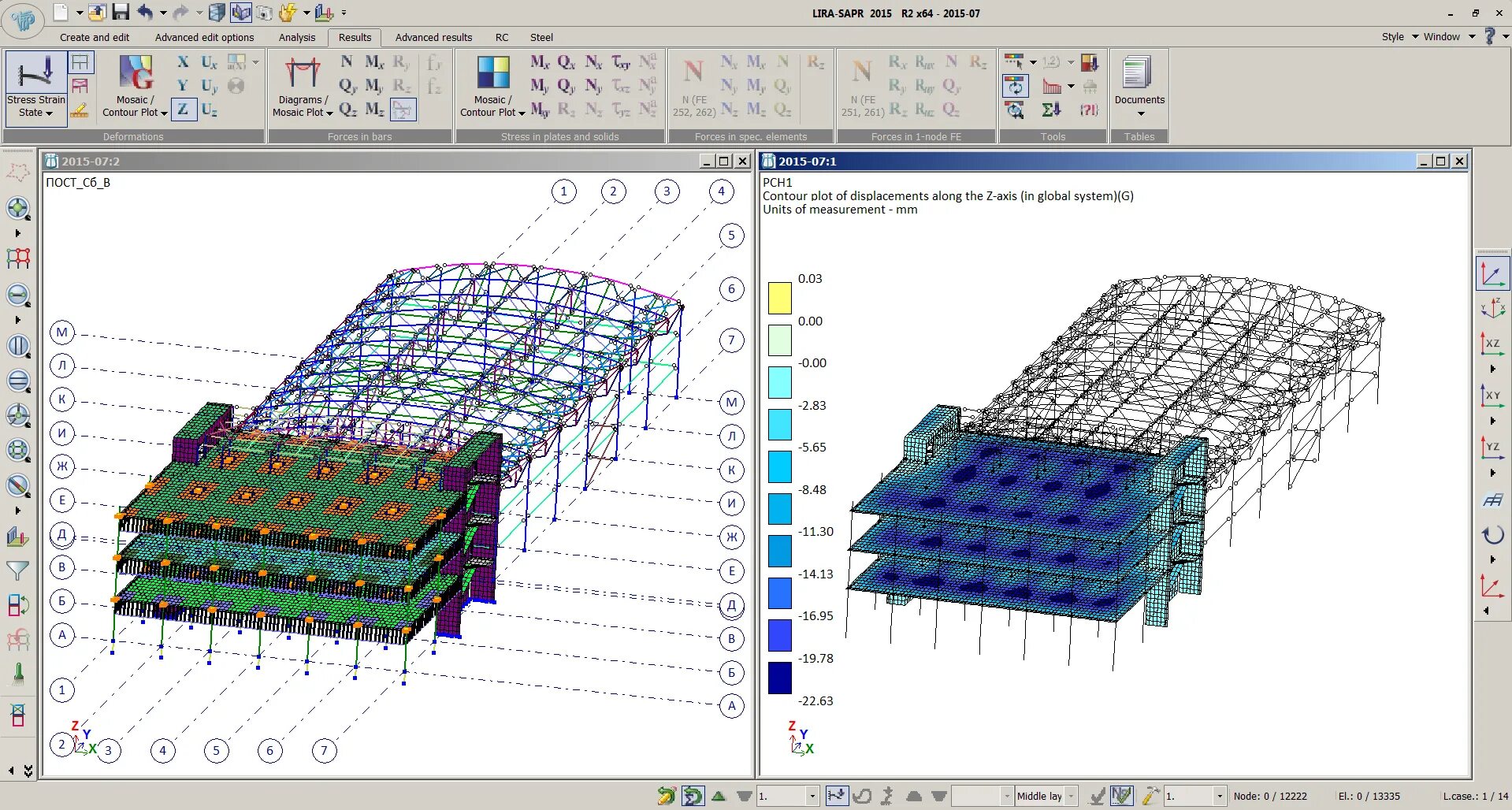Click the summation arrow icon in Tools

[x=1052, y=110]
